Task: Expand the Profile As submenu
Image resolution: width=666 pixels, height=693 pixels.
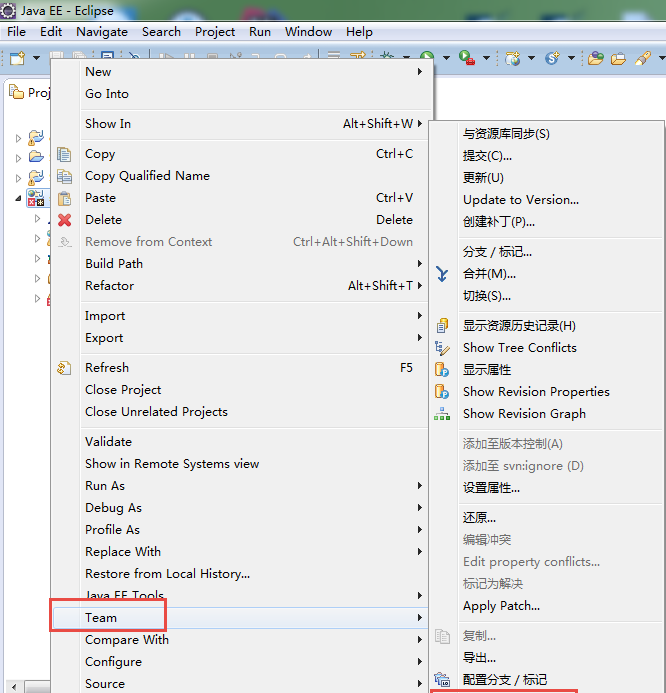Action: pos(240,530)
